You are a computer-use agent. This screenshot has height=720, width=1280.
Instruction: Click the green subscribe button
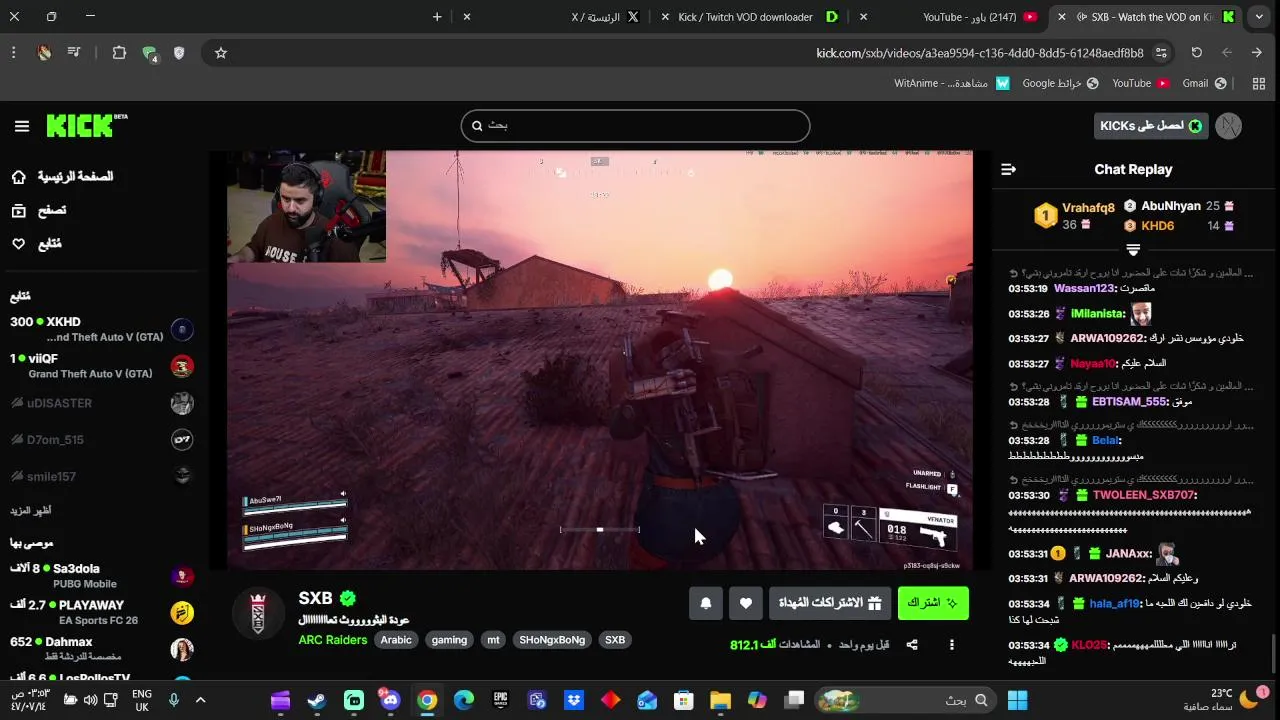(x=933, y=603)
